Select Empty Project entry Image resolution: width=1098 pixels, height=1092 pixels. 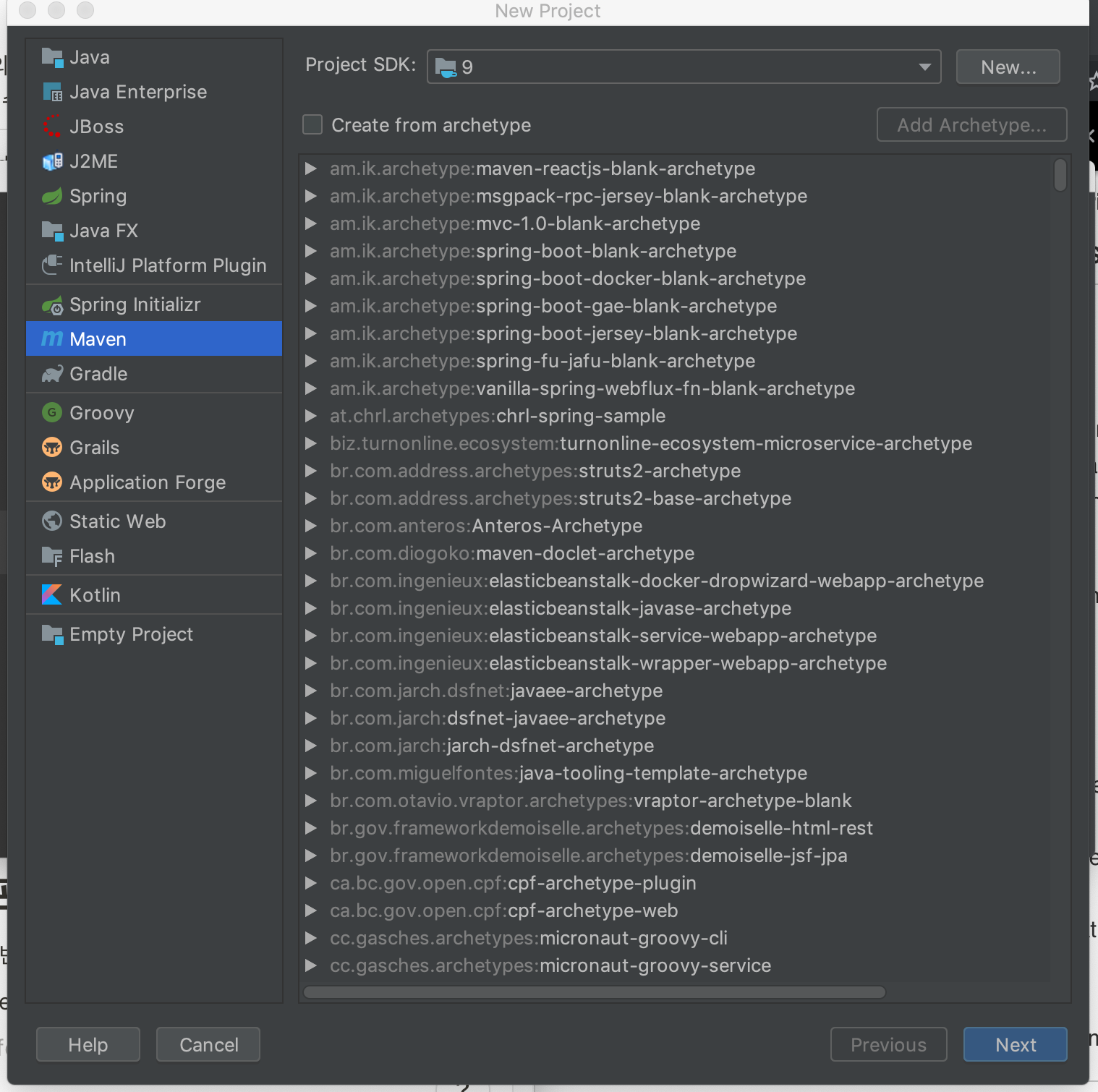tap(154, 634)
